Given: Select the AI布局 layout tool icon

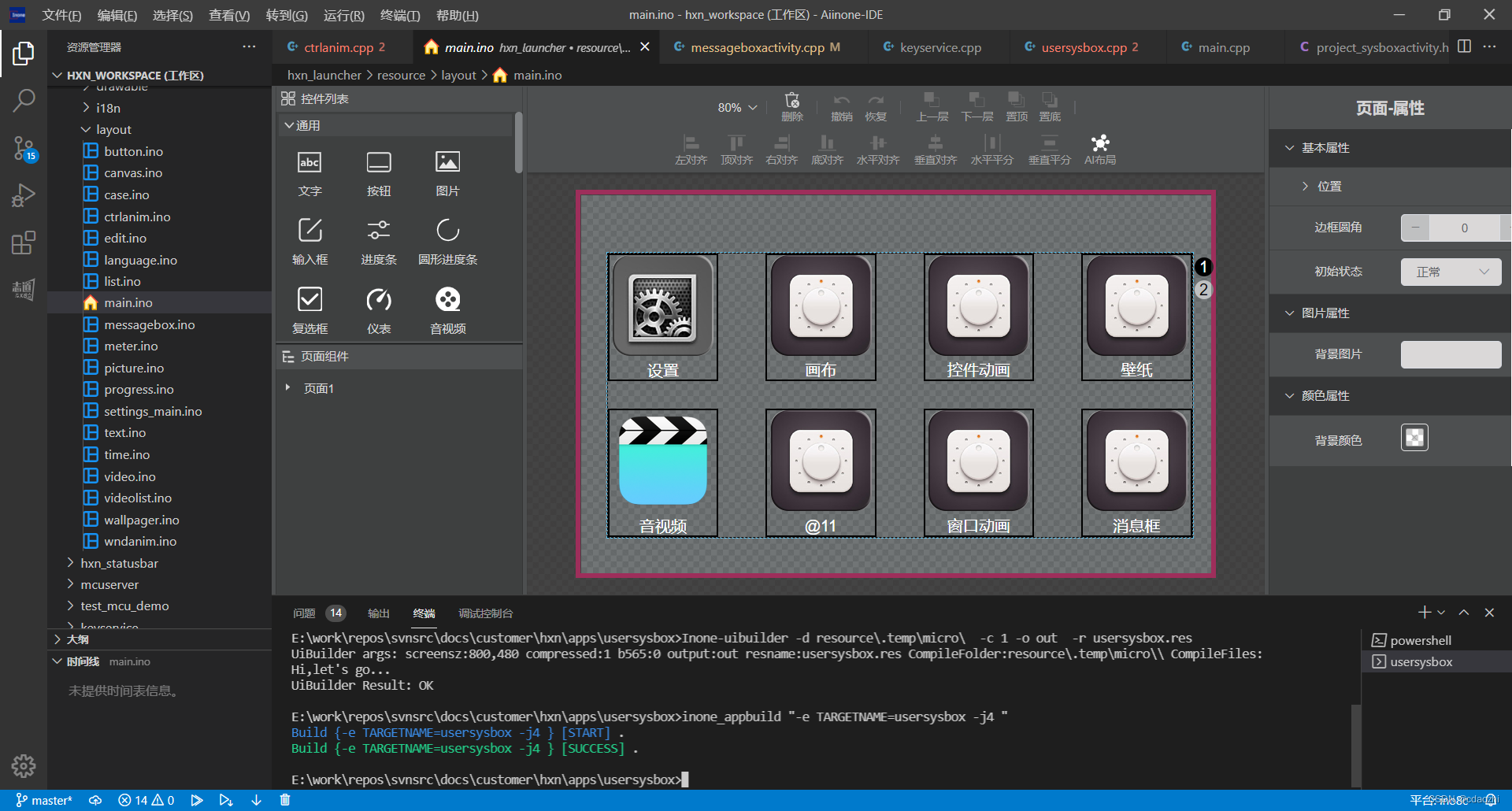Looking at the screenshot, I should pyautogui.click(x=1099, y=148).
